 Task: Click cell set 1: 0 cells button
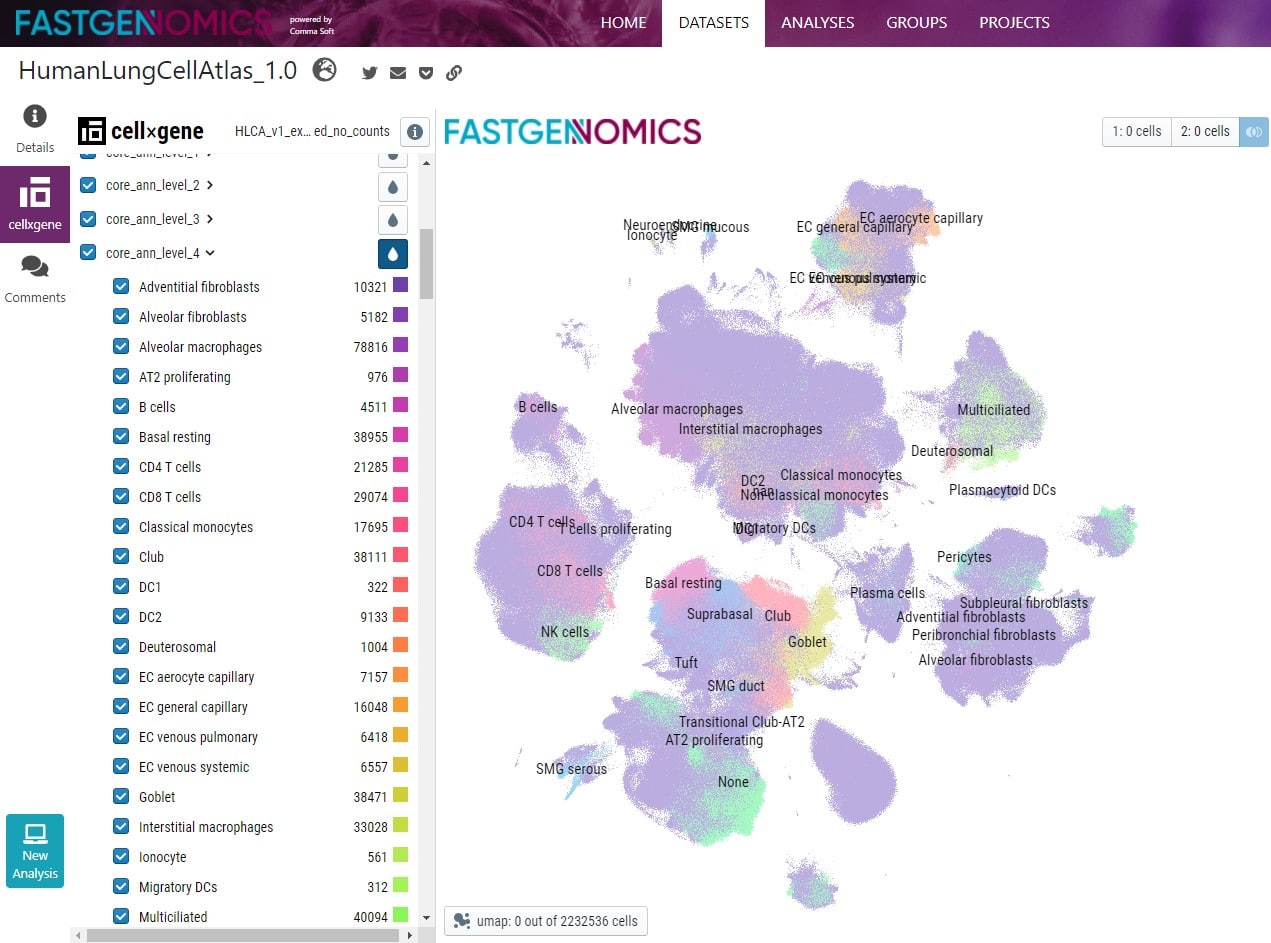(1136, 132)
